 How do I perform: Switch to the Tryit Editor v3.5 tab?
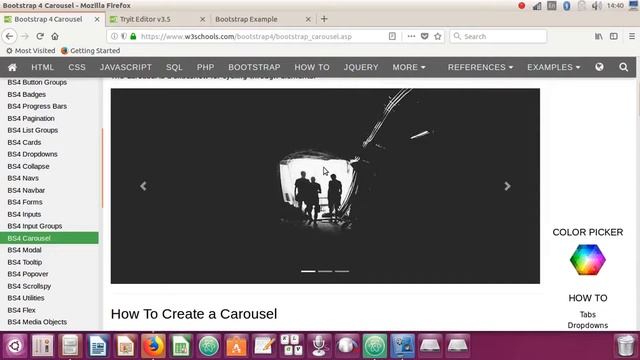158,19
